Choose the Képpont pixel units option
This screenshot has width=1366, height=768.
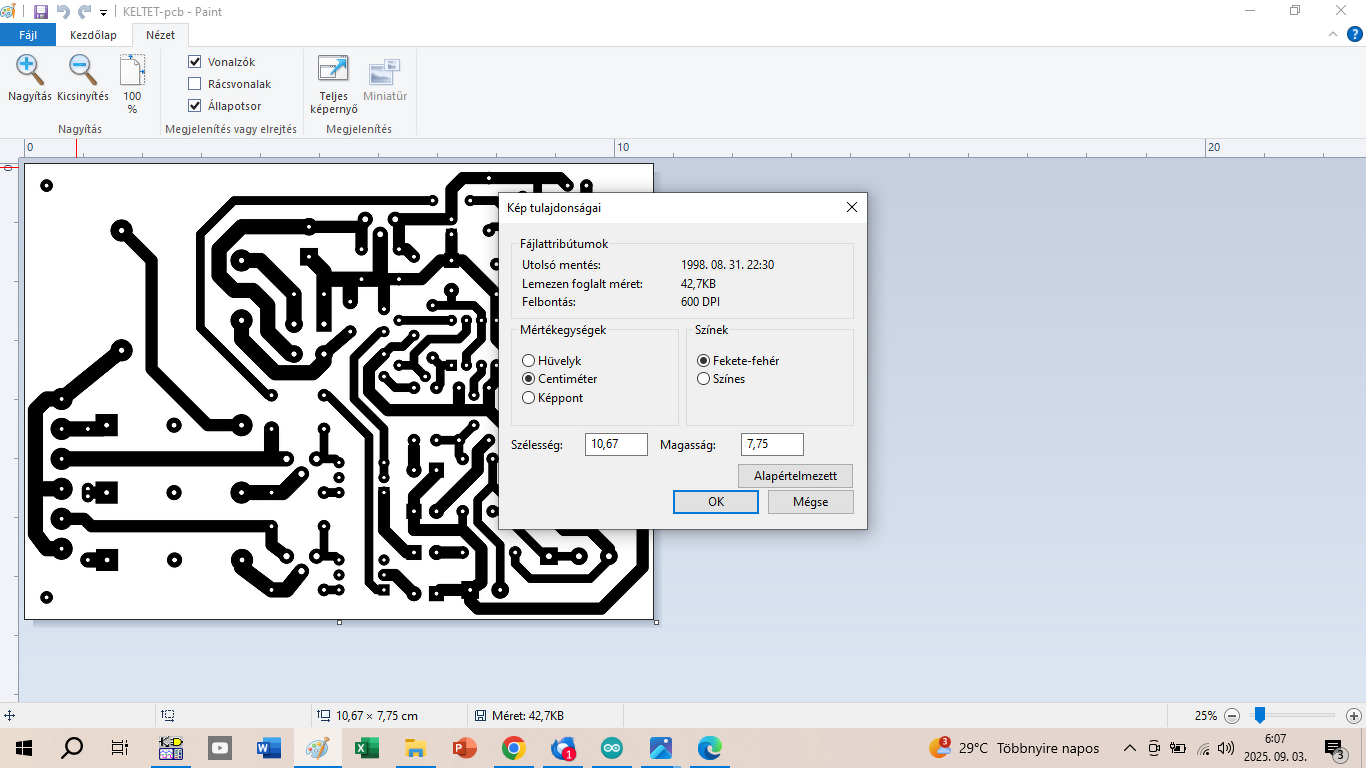tap(528, 398)
